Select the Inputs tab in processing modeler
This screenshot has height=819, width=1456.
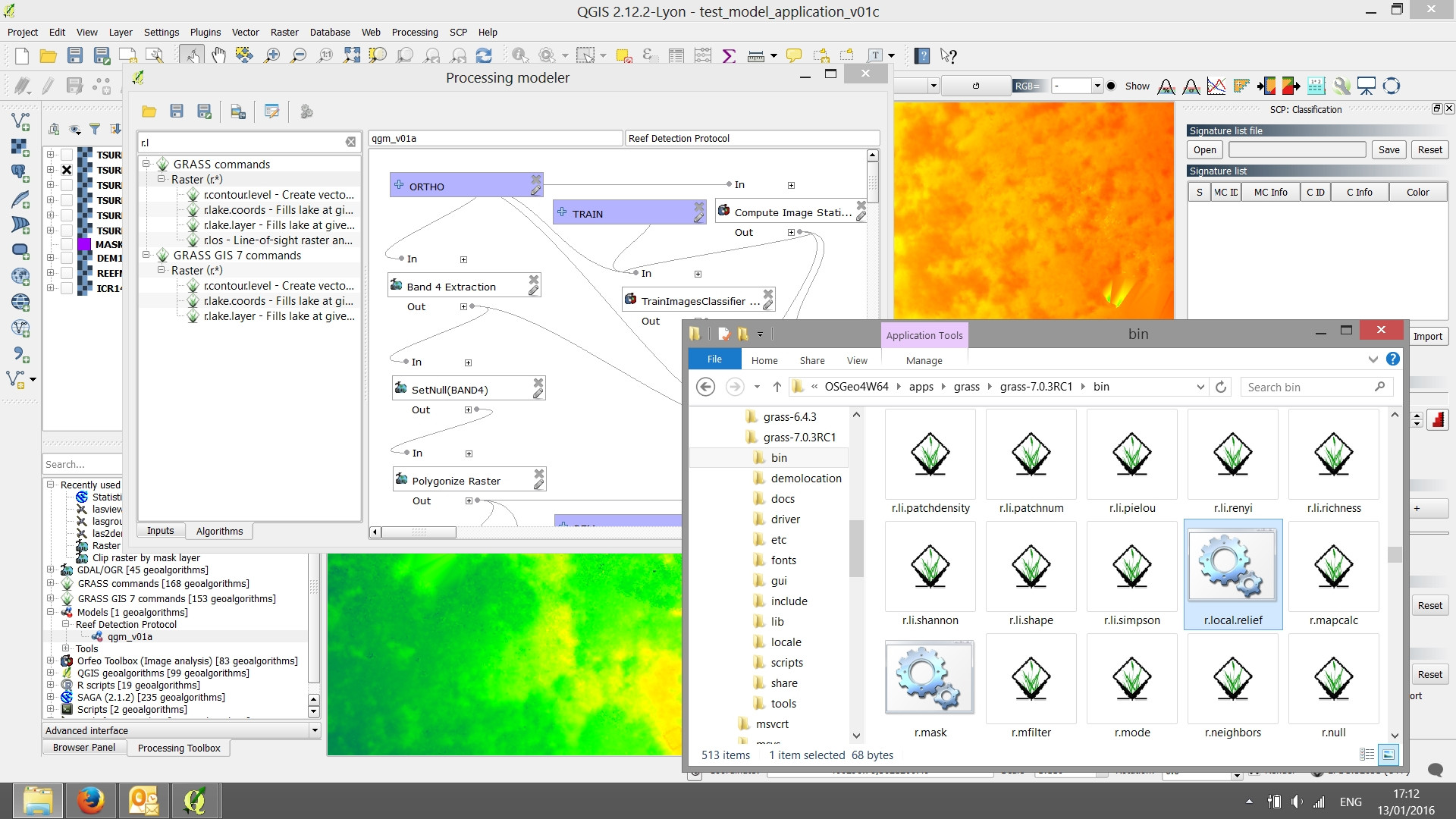pyautogui.click(x=160, y=531)
